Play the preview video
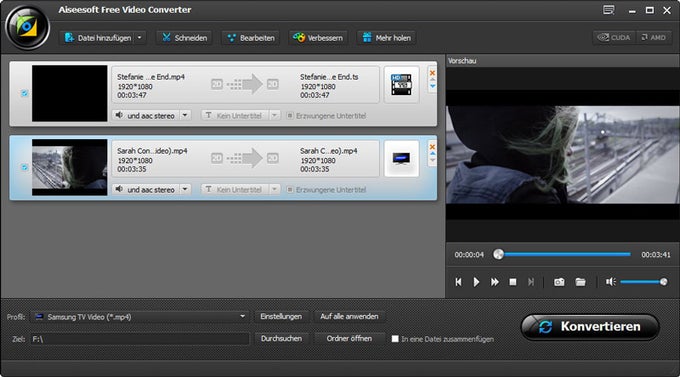This screenshot has width=680, height=377. click(x=476, y=282)
